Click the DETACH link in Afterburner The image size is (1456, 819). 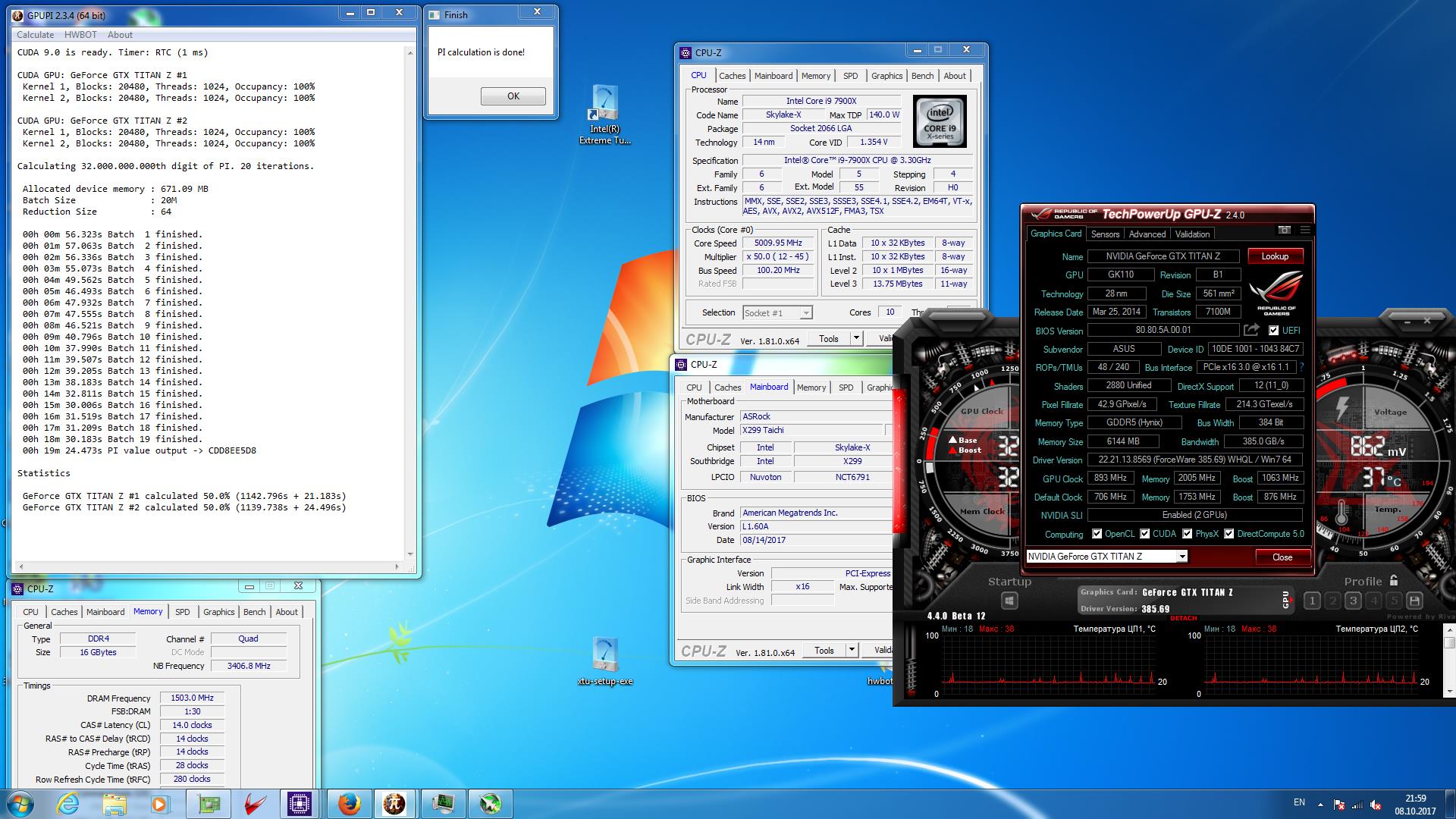tap(1183, 618)
